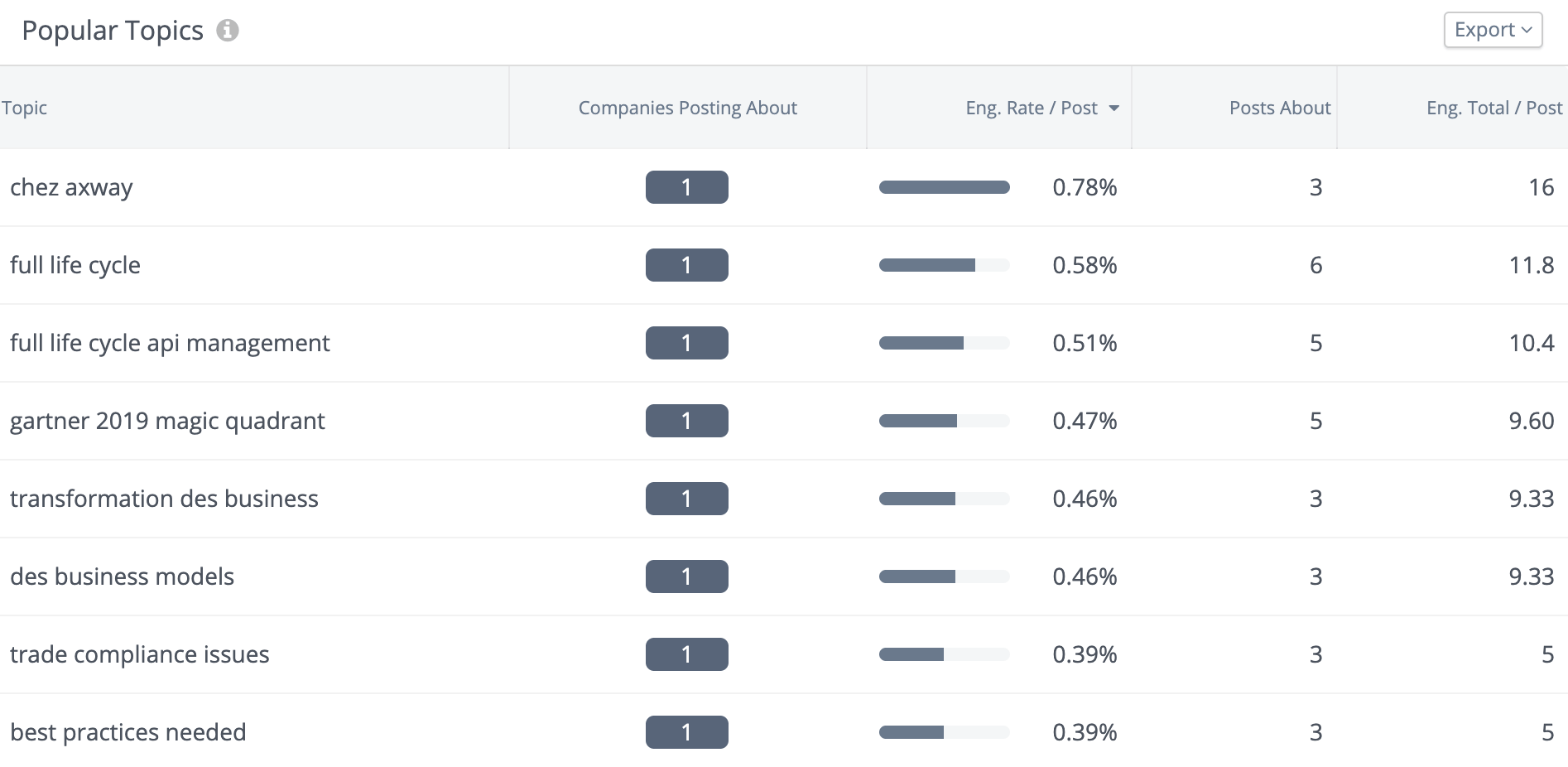Open topic "gartner 2019 magic quadrant"

[x=167, y=420]
